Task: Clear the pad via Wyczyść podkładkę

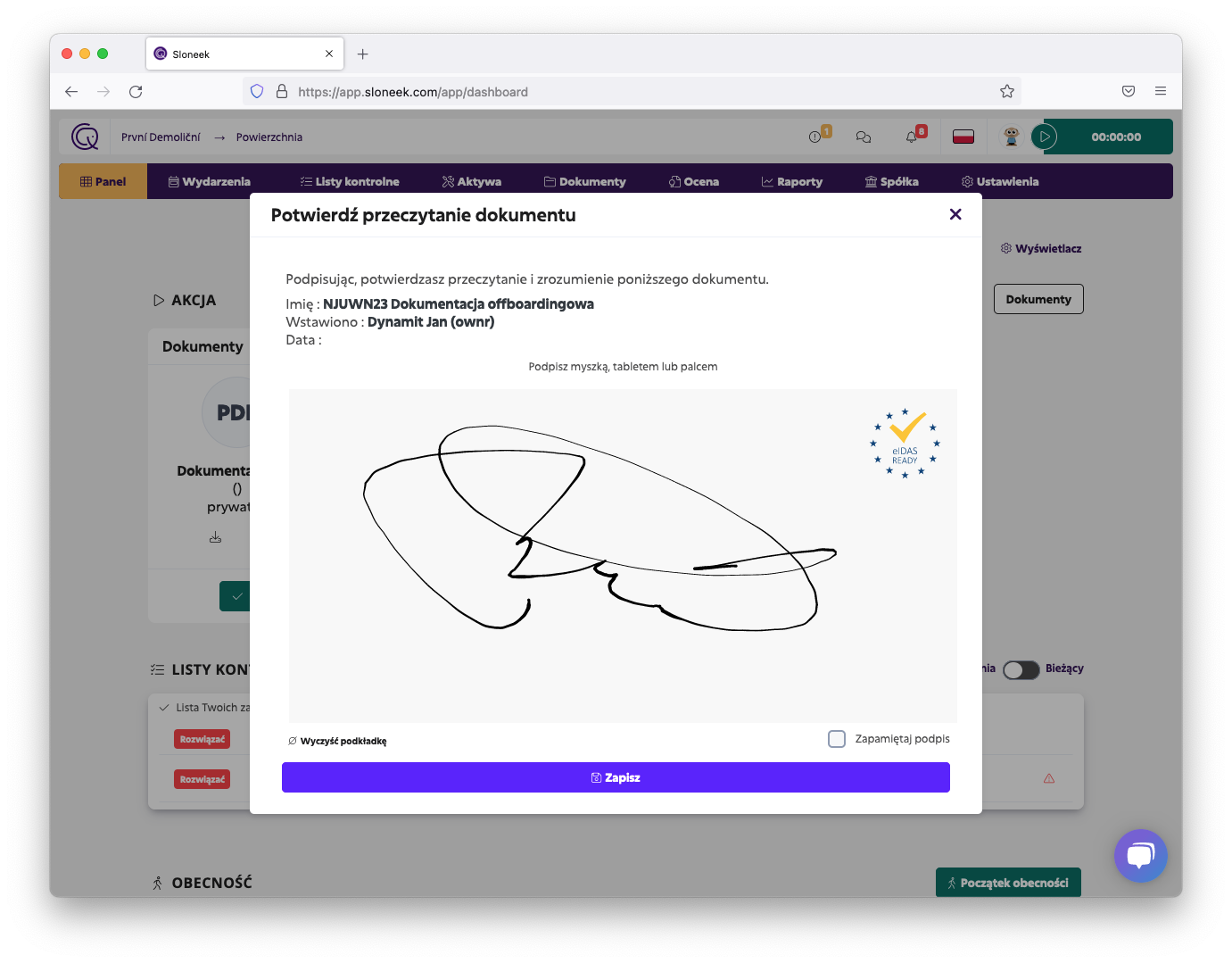Action: 337,741
